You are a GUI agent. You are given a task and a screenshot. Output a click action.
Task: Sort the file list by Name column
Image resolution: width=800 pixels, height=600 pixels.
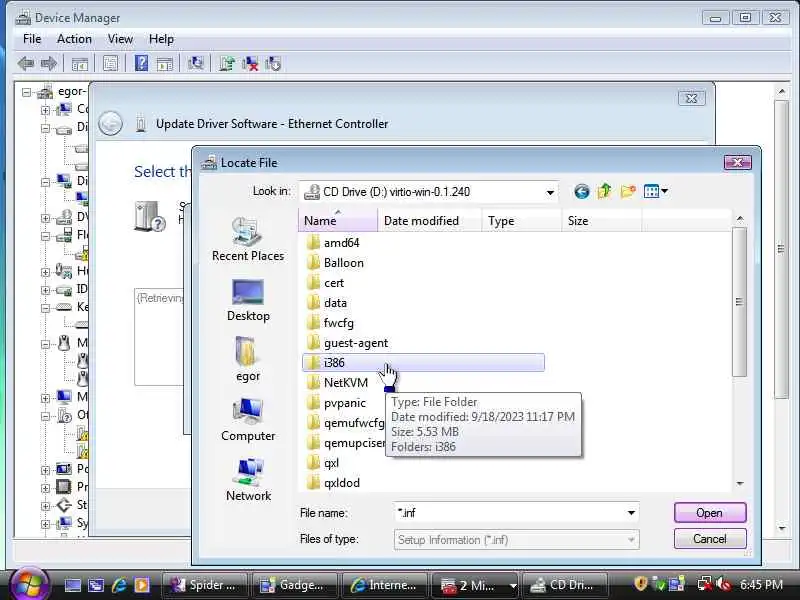click(x=338, y=220)
